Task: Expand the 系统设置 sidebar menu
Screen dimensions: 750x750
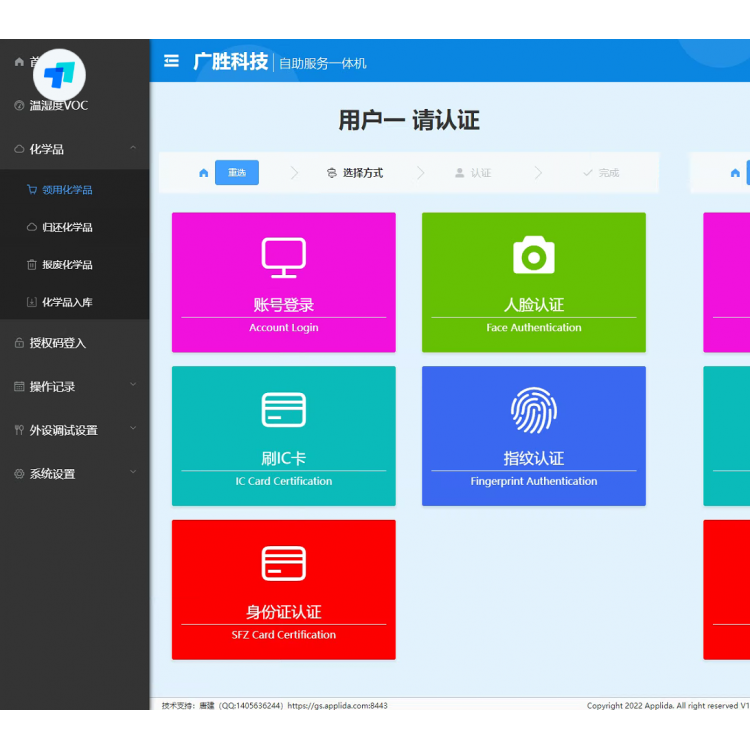Action: [133, 473]
